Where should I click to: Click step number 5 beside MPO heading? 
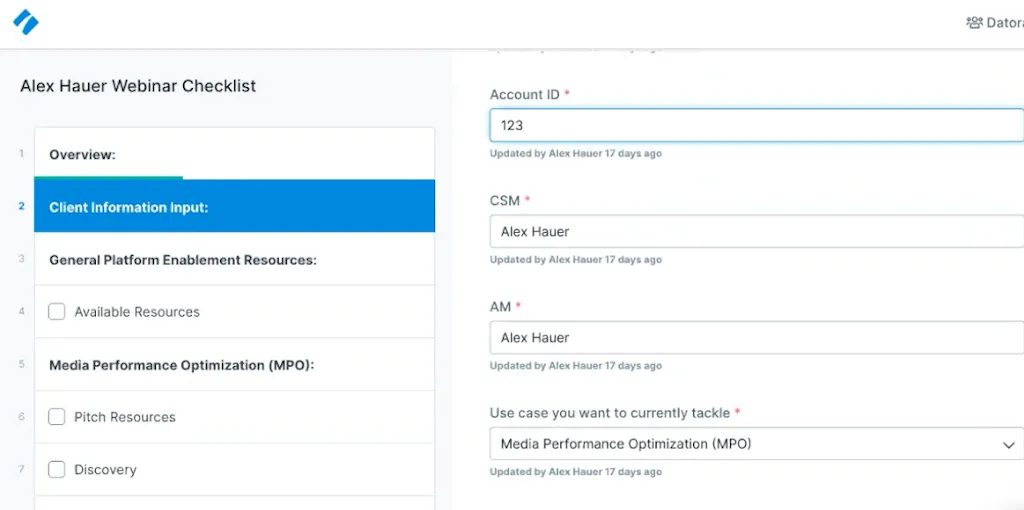point(22,364)
